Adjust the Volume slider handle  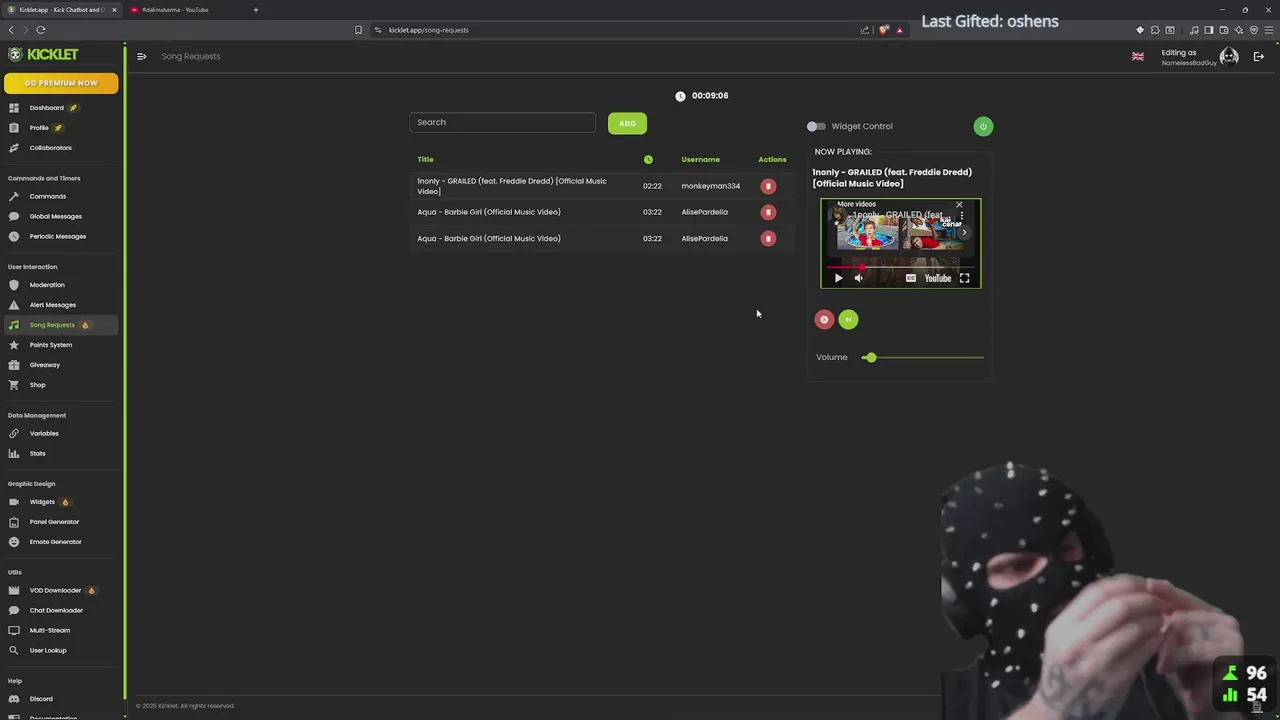coord(870,357)
